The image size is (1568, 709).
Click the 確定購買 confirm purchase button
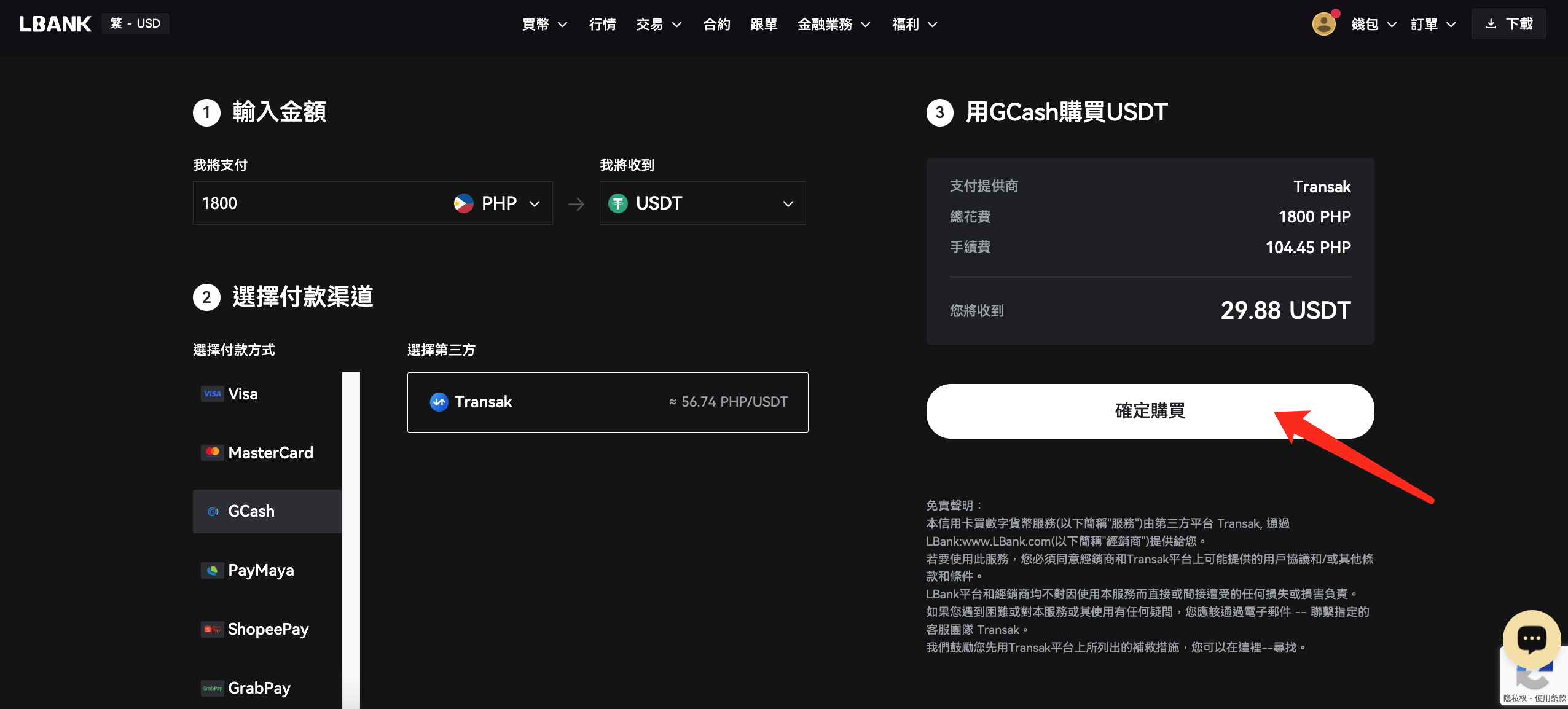1150,411
